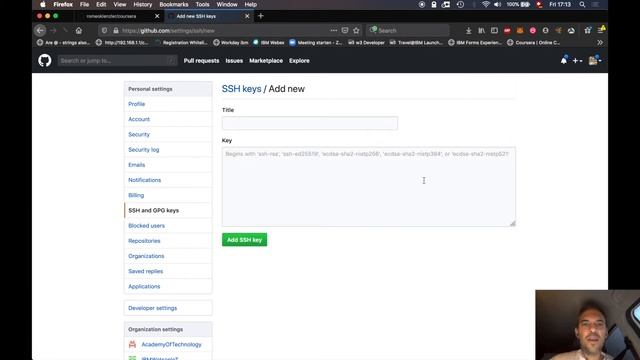Viewport: 640px width, 360px height.
Task: Select SSH and GPG keys
Action: click(153, 210)
